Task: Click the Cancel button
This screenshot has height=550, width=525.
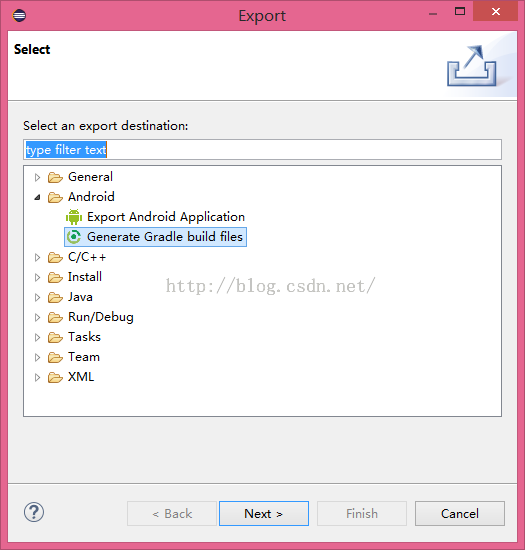Action: coord(460,514)
